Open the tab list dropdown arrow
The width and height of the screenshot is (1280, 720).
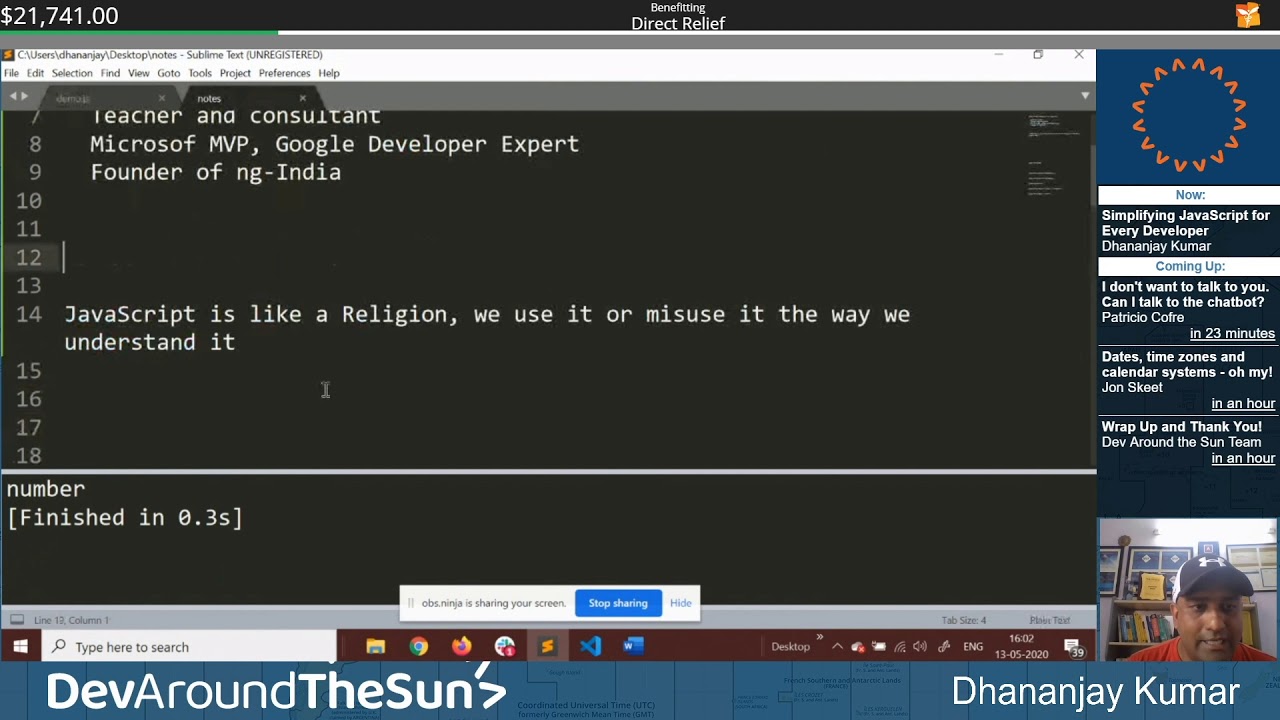pos(1085,96)
